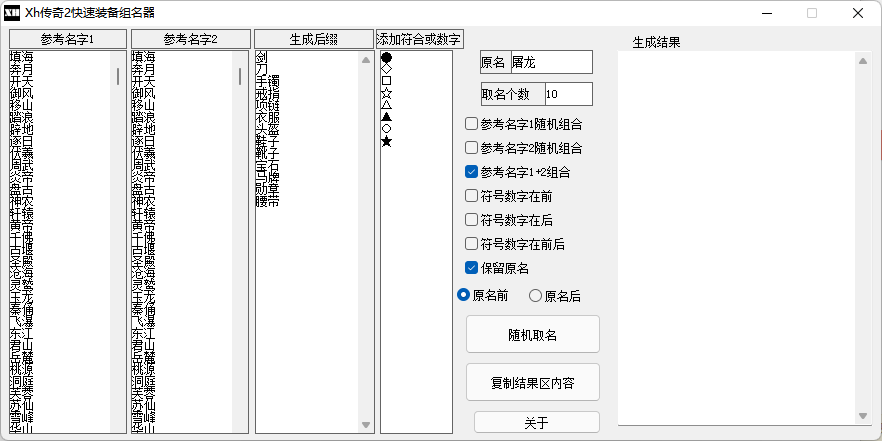Click 复制结果区内容 button
Image resolution: width=882 pixels, height=441 pixels.
click(533, 382)
